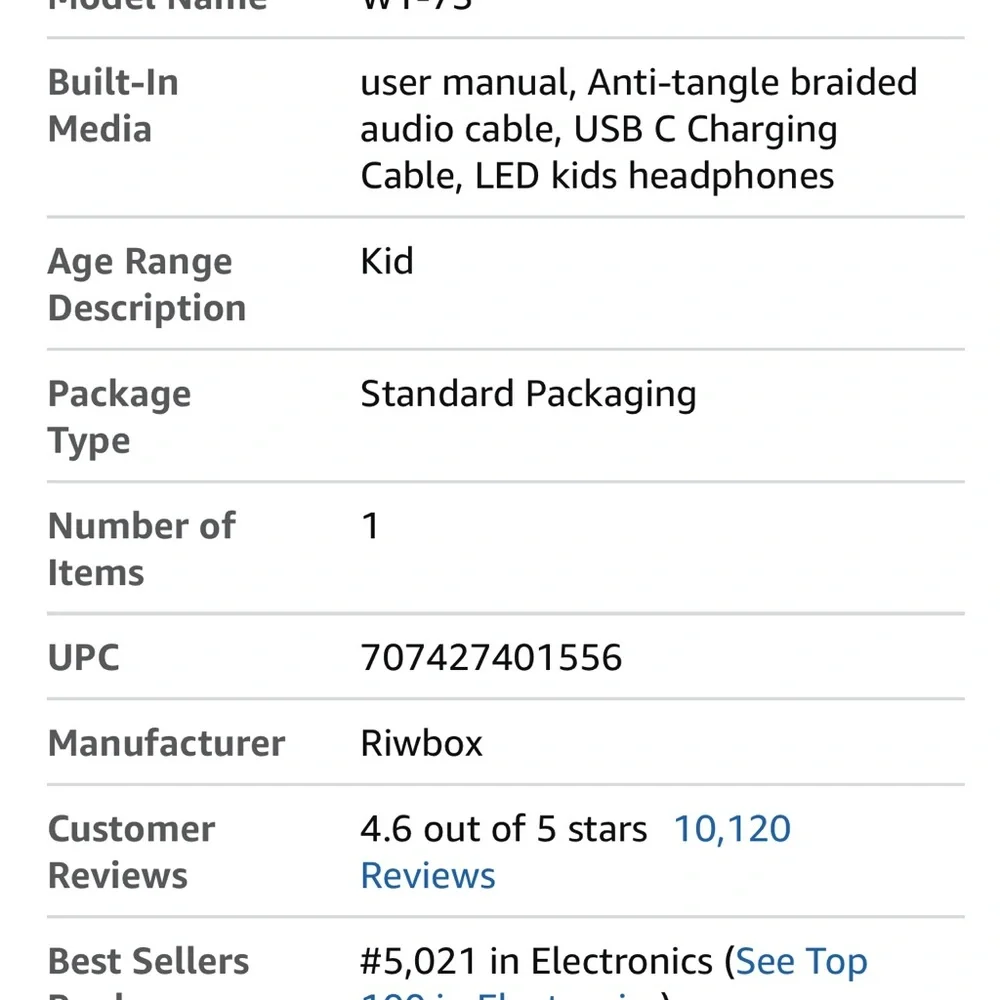This screenshot has height=1000, width=1000.
Task: Click the Customer Reviews label
Action: (131, 851)
